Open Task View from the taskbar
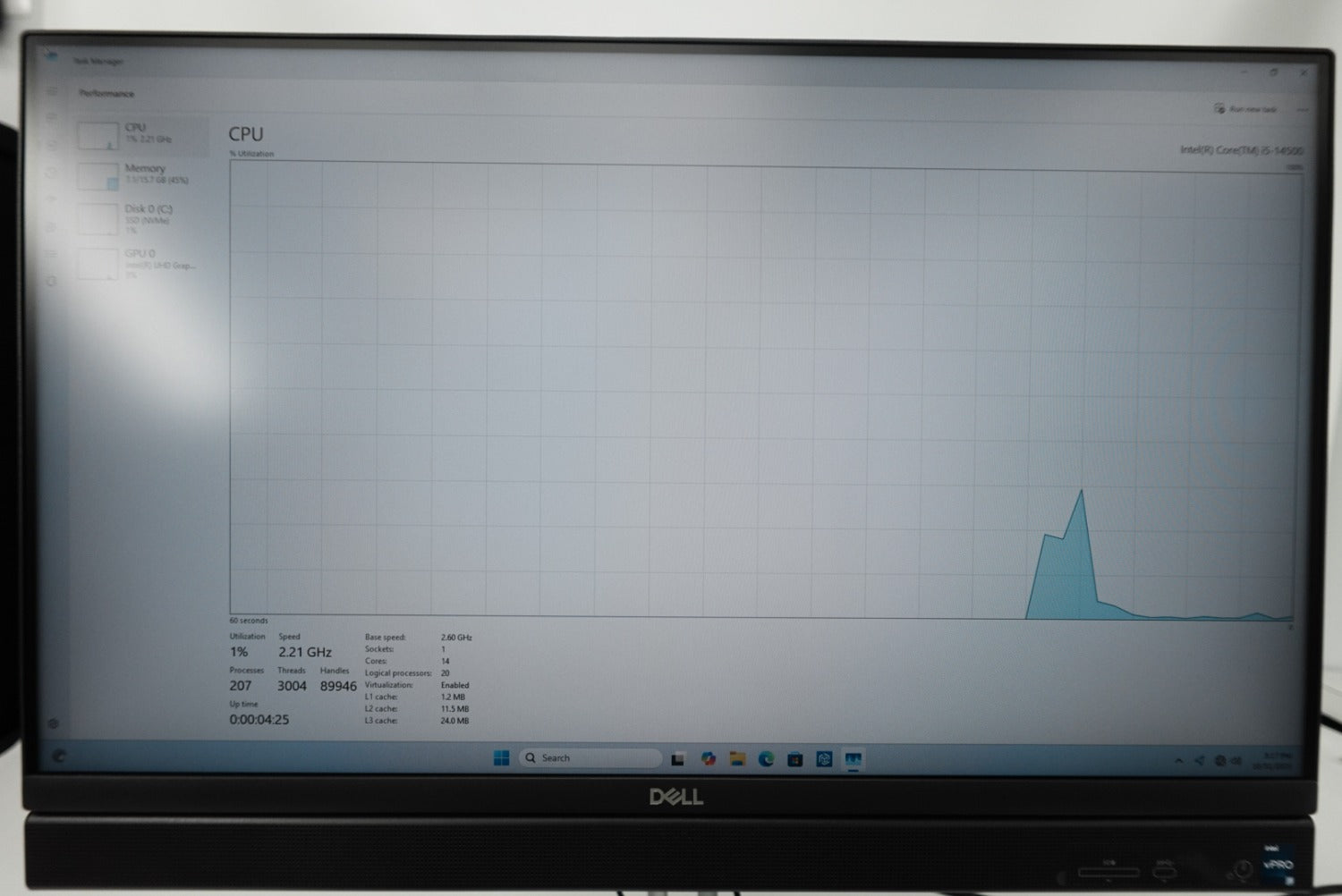Viewport: 1342px width, 896px height. coord(678,759)
